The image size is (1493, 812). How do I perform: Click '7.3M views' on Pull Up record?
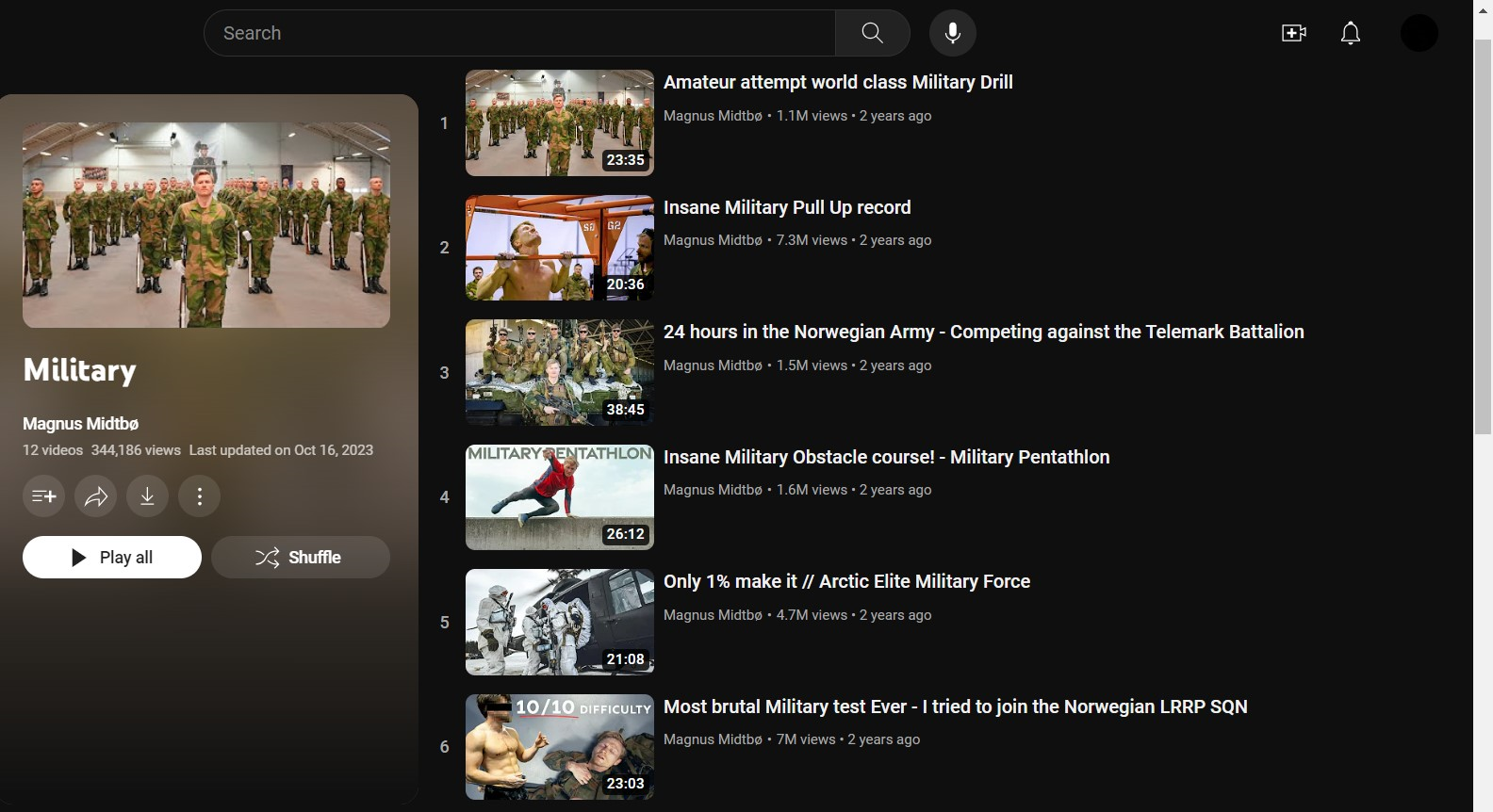[812, 240]
